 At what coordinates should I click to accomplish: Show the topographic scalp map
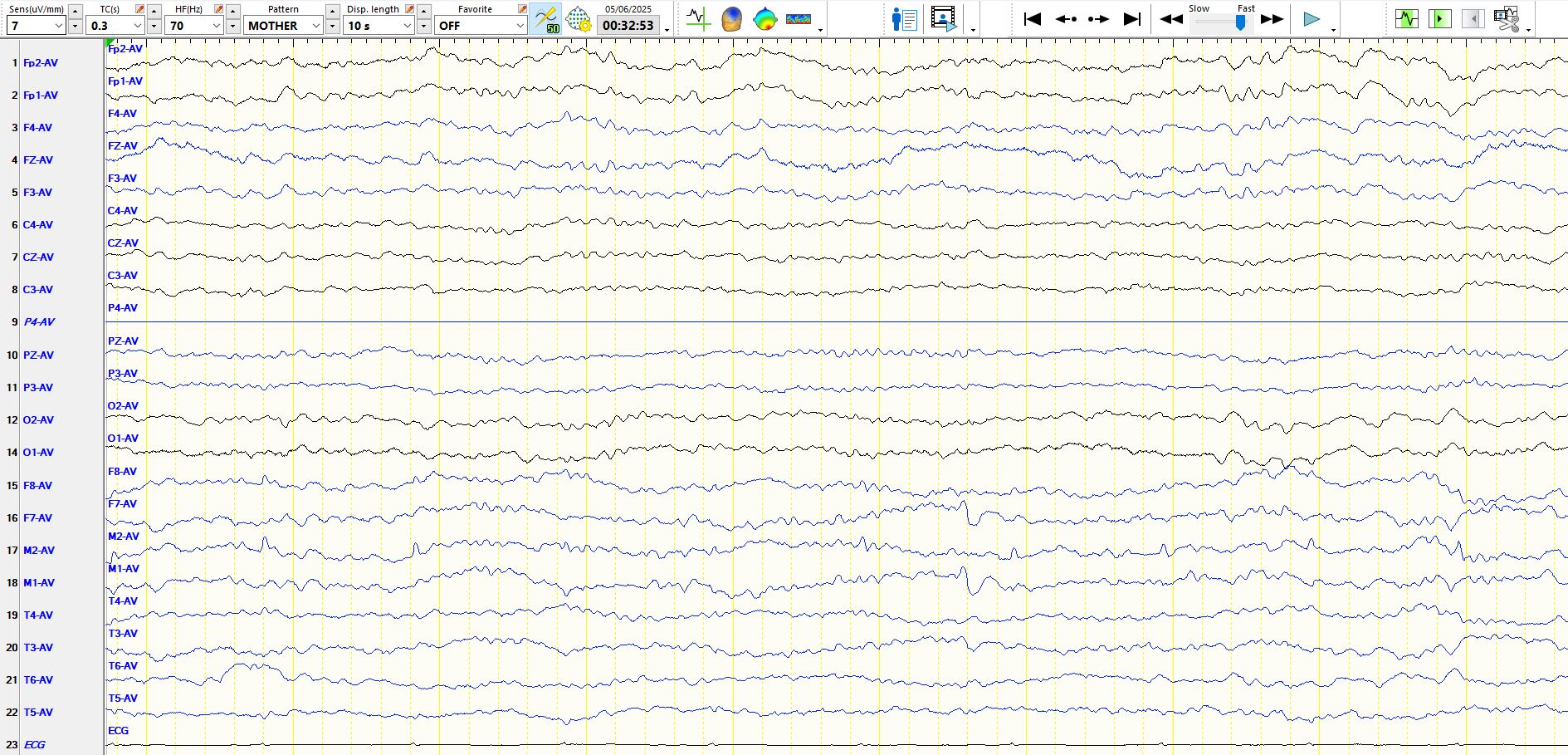pyautogui.click(x=764, y=18)
